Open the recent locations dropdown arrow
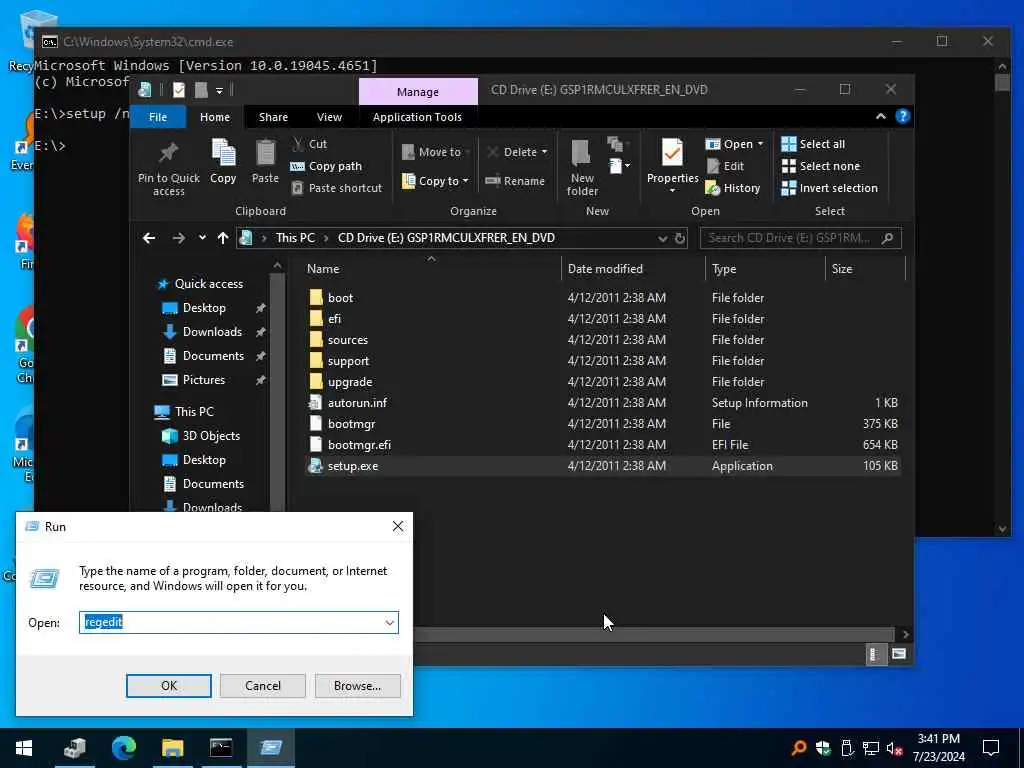 (202, 238)
